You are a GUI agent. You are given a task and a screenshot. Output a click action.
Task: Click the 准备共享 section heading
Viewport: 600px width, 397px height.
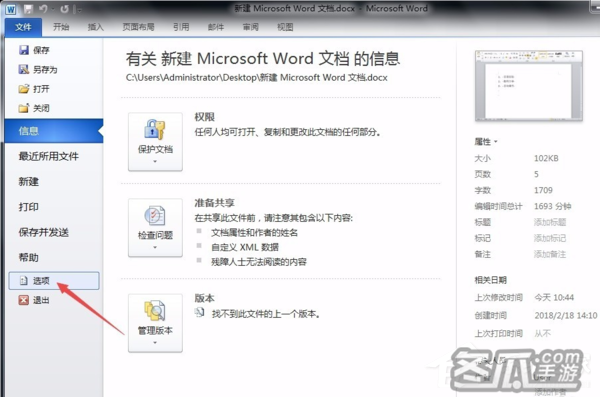214,203
